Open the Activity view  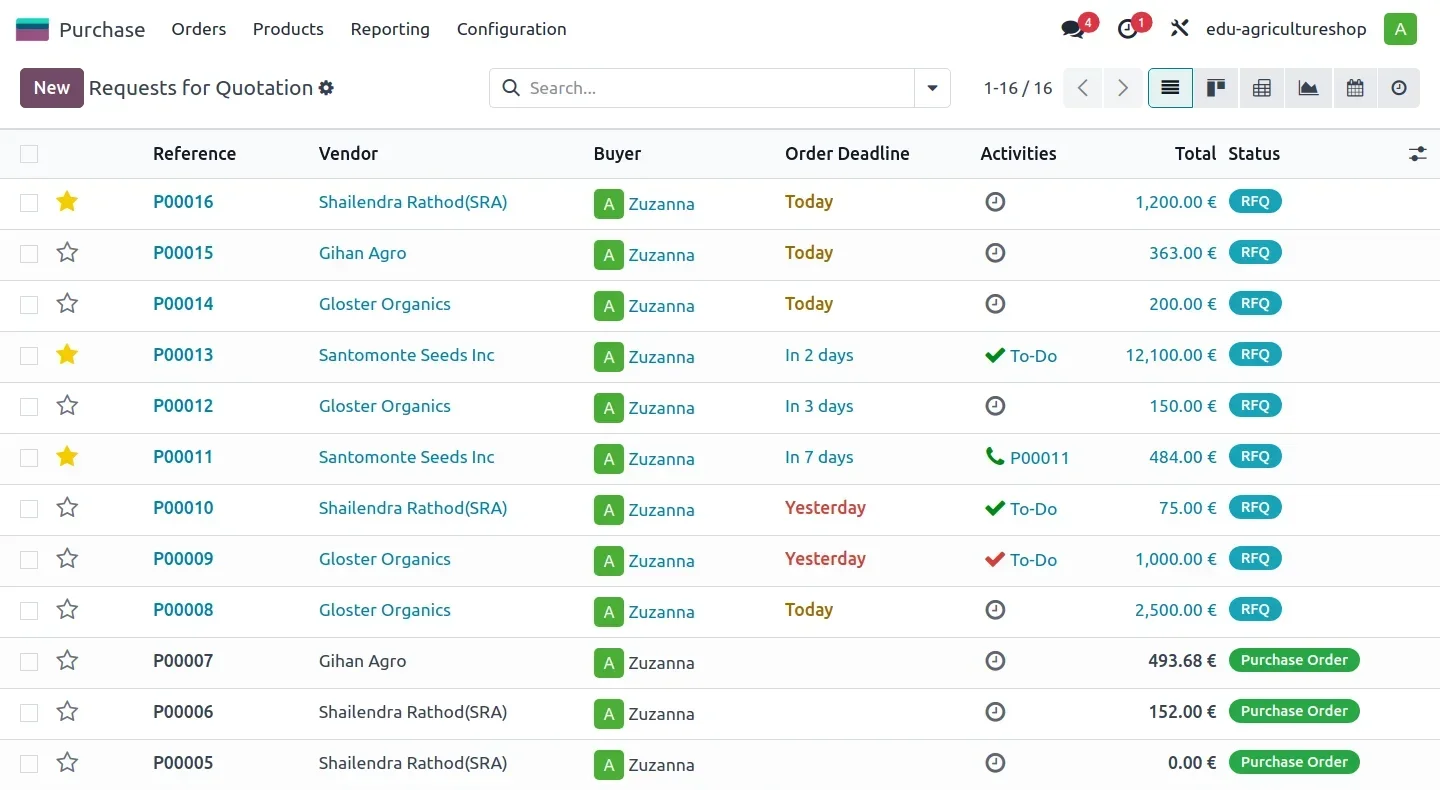point(1399,88)
